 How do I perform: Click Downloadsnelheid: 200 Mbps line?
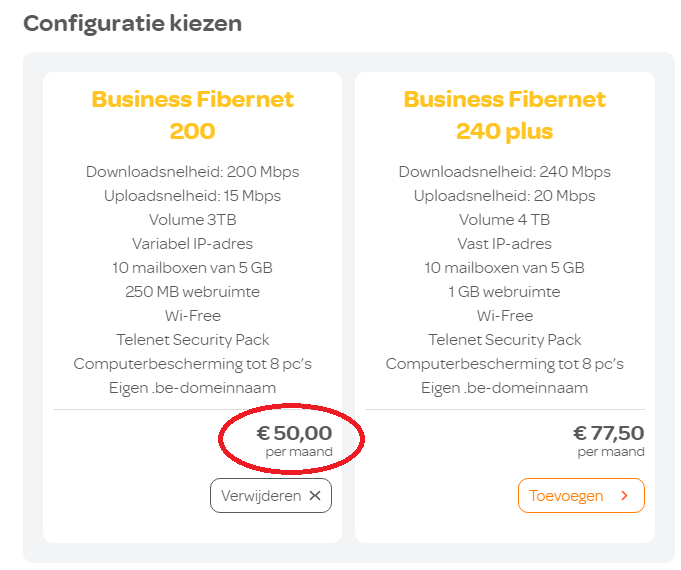point(193,172)
